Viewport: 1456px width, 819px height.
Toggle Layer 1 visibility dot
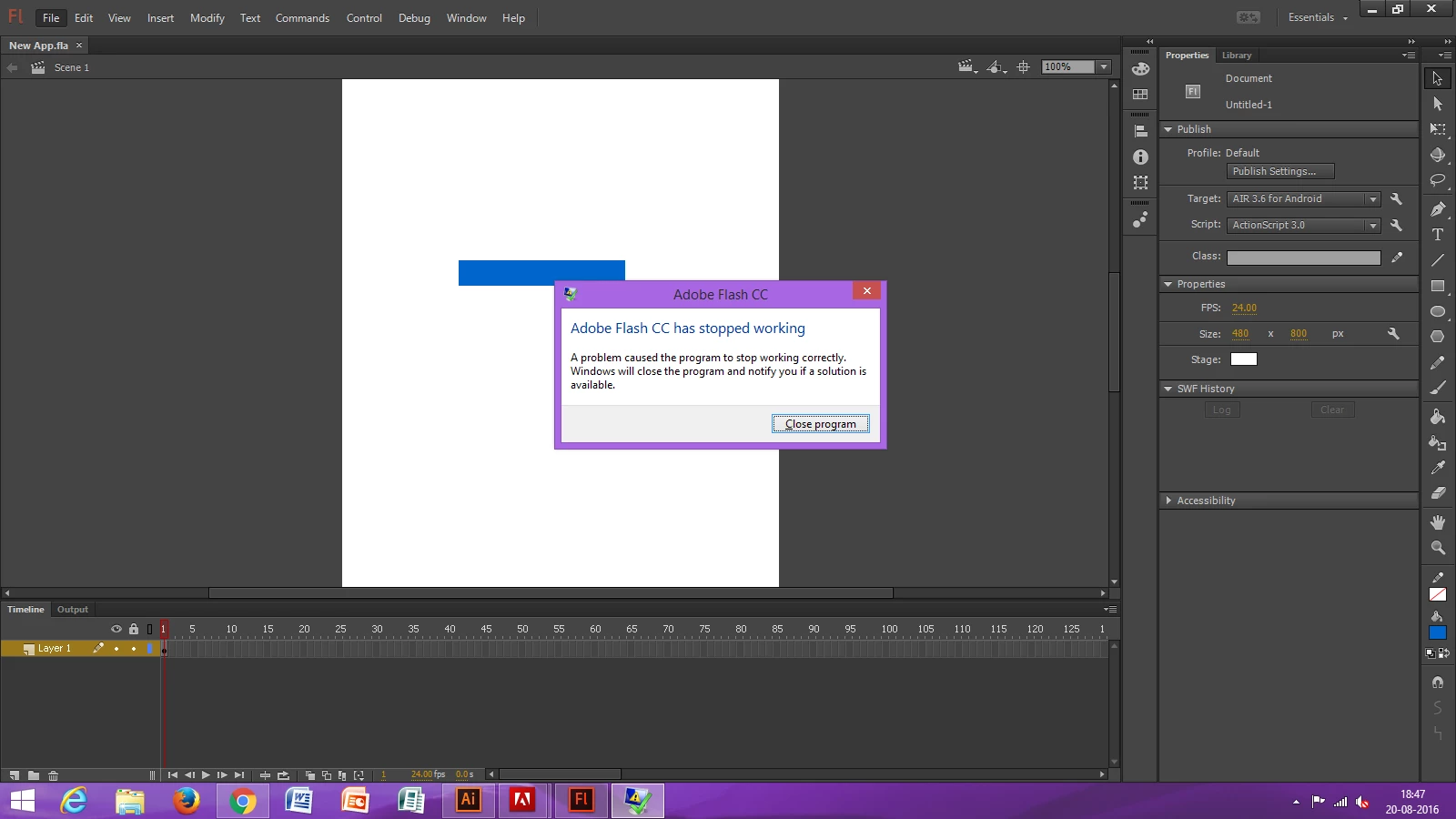coord(116,649)
